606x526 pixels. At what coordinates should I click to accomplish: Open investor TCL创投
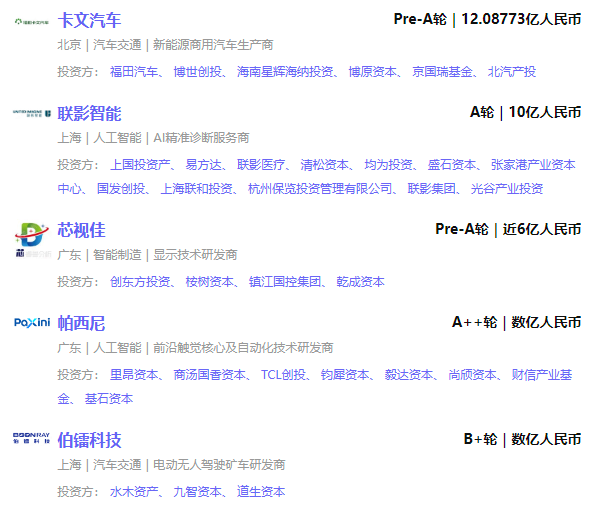coord(283,375)
